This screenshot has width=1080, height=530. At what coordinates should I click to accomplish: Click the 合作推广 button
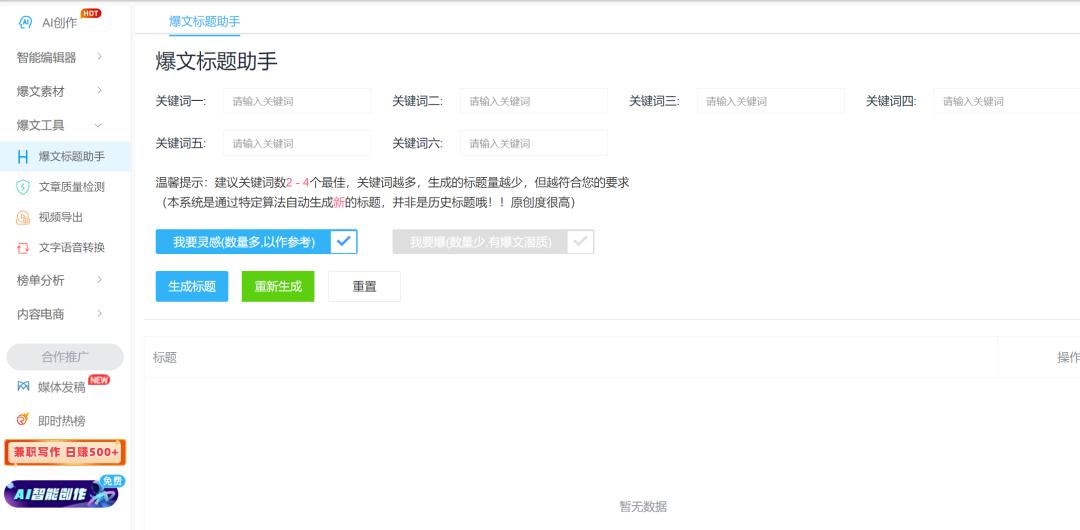click(x=65, y=357)
